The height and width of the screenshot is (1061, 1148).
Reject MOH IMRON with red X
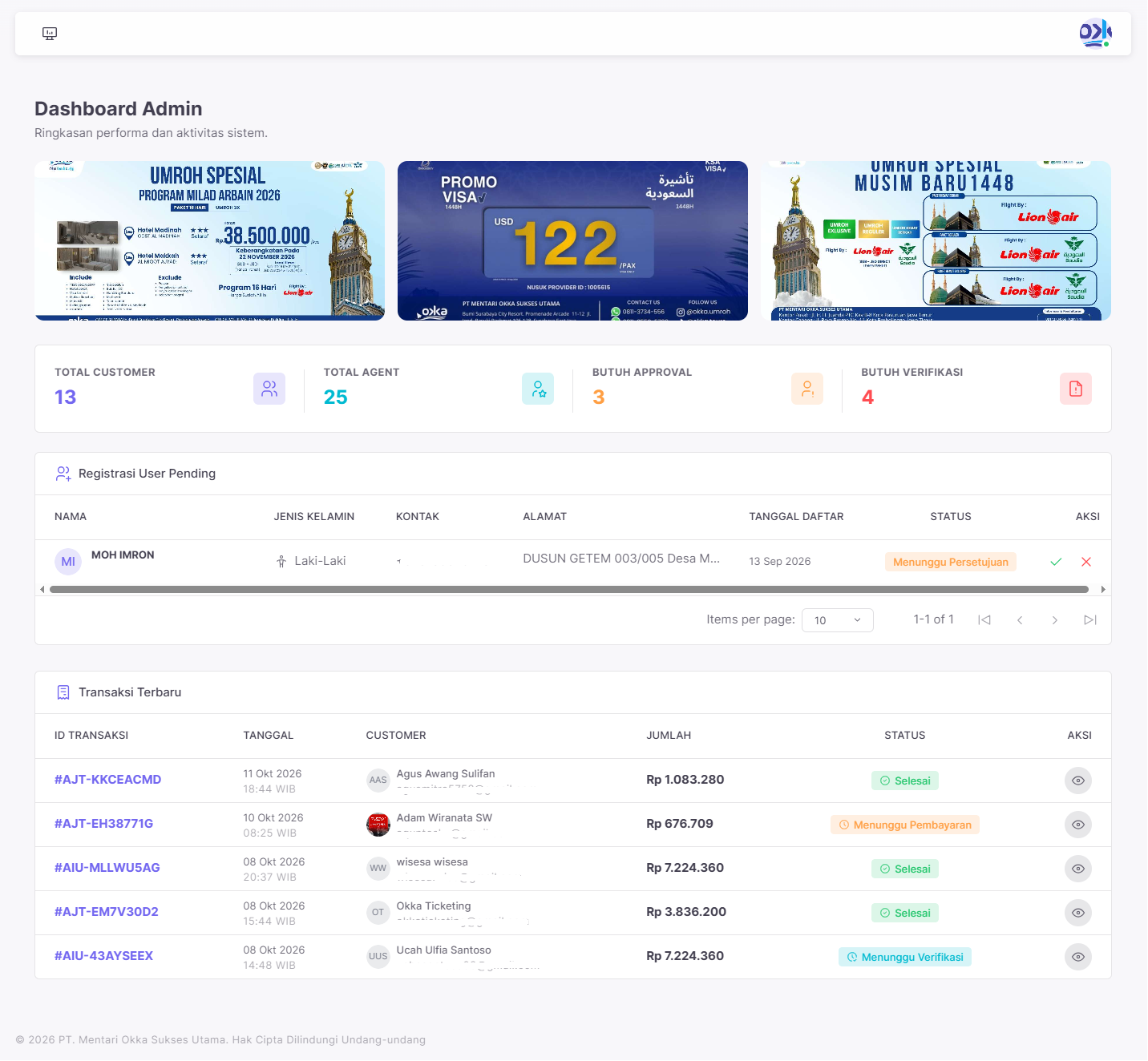pyautogui.click(x=1086, y=562)
